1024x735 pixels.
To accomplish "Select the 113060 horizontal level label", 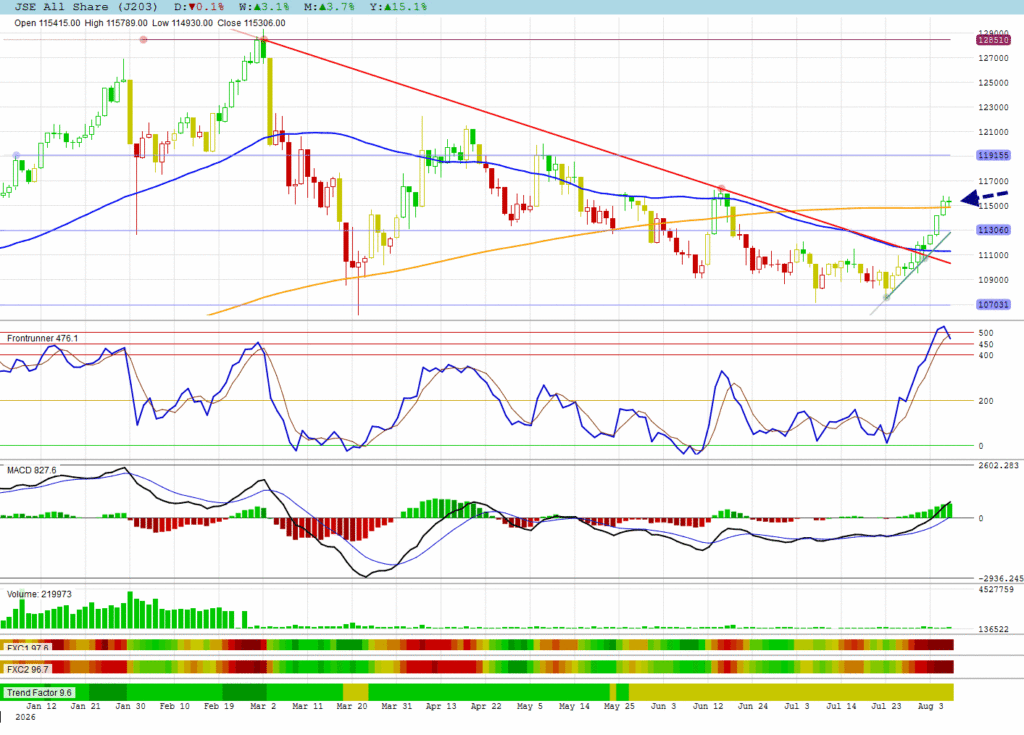I will [993, 230].
